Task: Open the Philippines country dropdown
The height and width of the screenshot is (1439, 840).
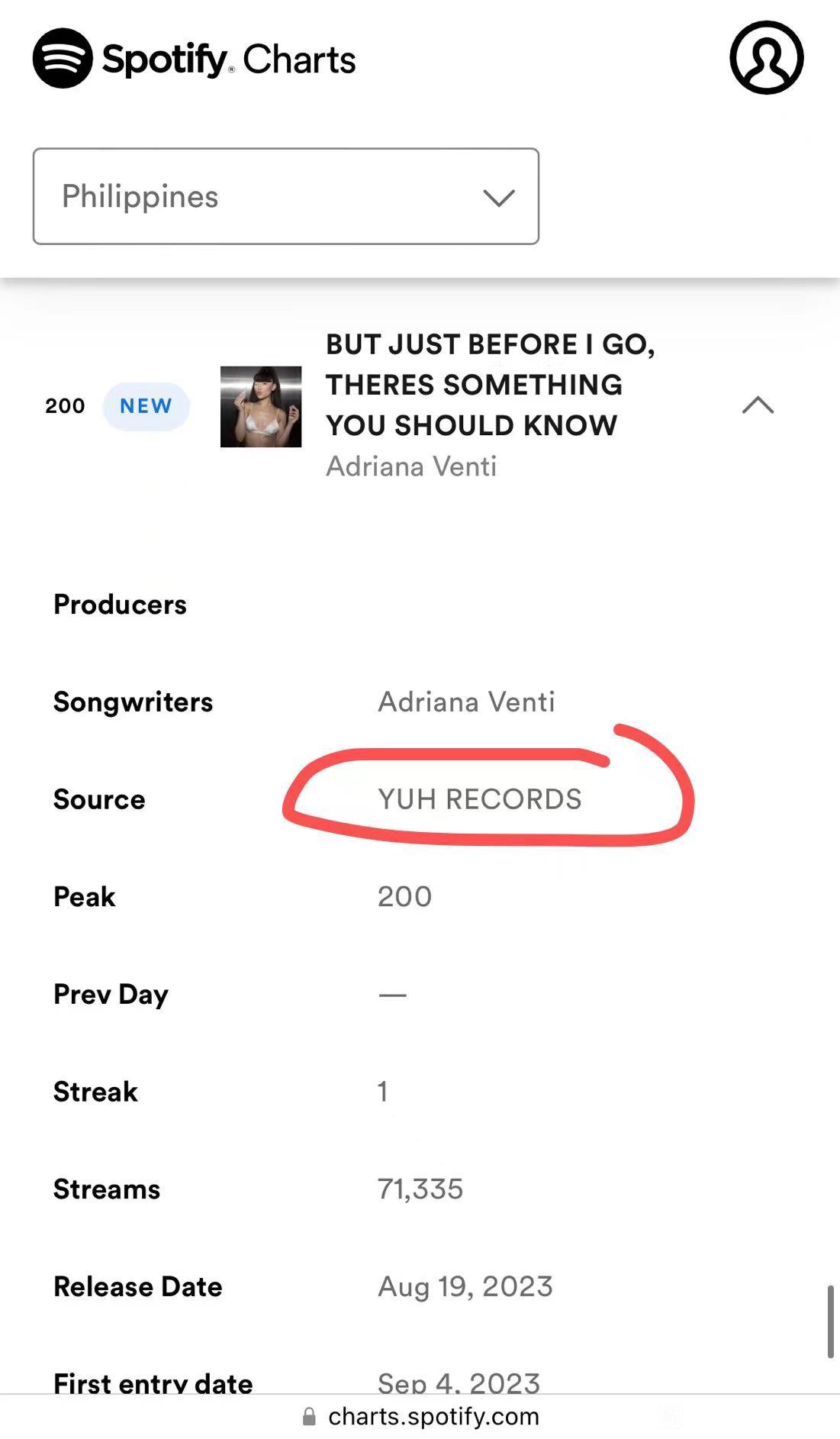Action: click(286, 196)
